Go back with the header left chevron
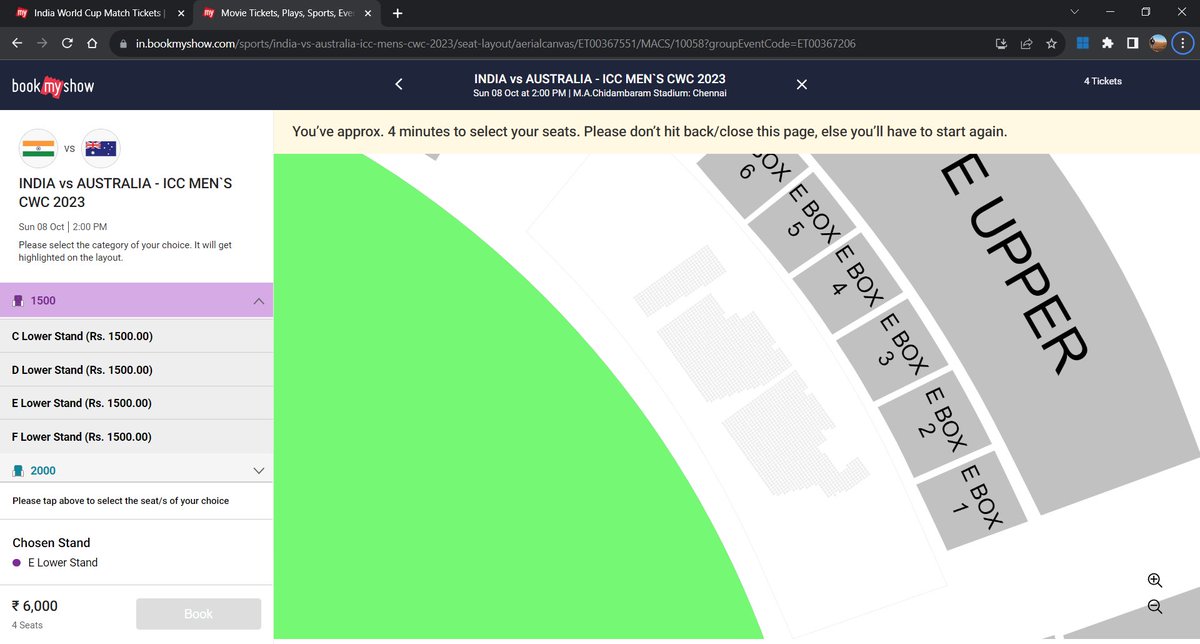 tap(398, 85)
